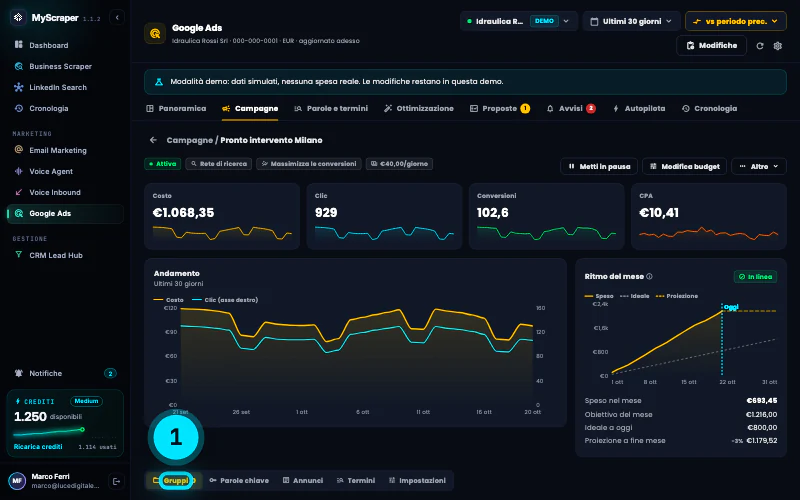Open Cronologia in the left sidebar
This screenshot has width=800, height=500.
tap(65, 108)
